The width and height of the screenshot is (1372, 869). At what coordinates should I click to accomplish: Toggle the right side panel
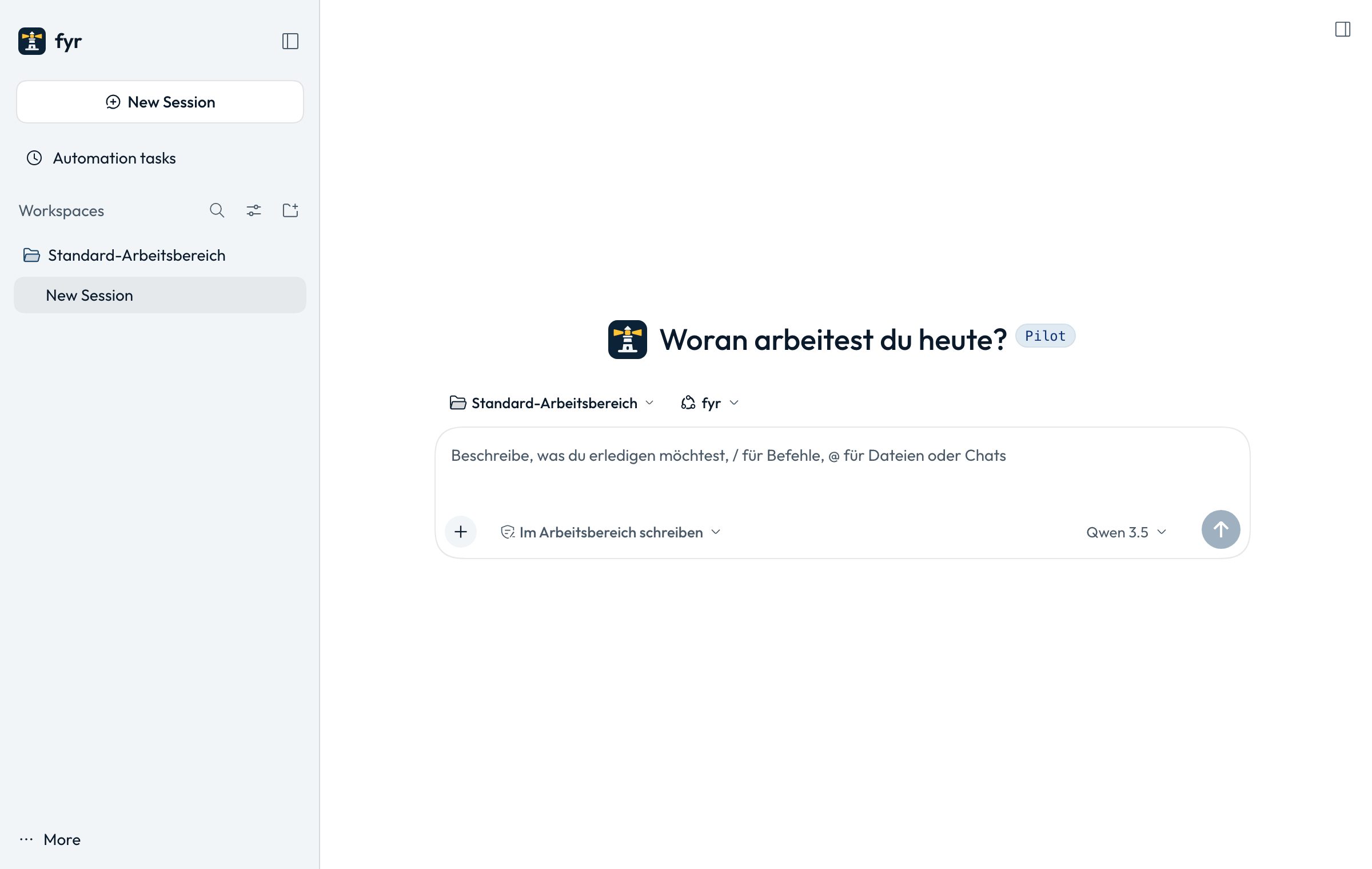click(x=1343, y=29)
